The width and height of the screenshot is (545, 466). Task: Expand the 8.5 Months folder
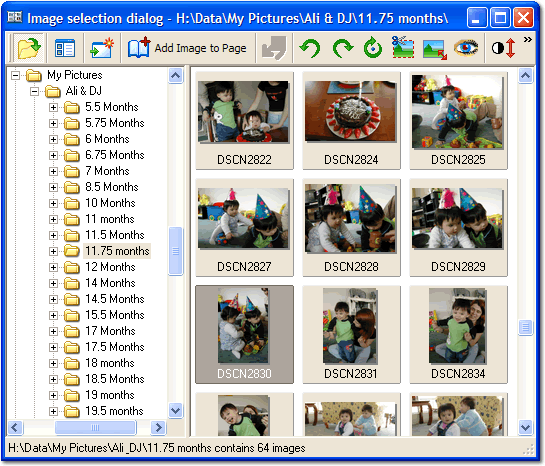[53, 187]
